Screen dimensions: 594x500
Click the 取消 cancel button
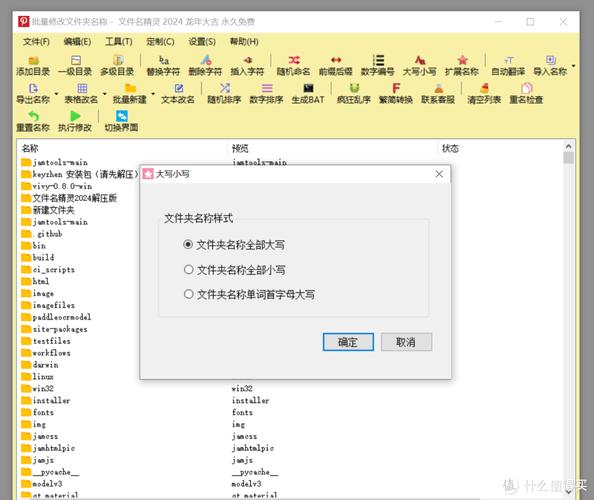pos(406,342)
